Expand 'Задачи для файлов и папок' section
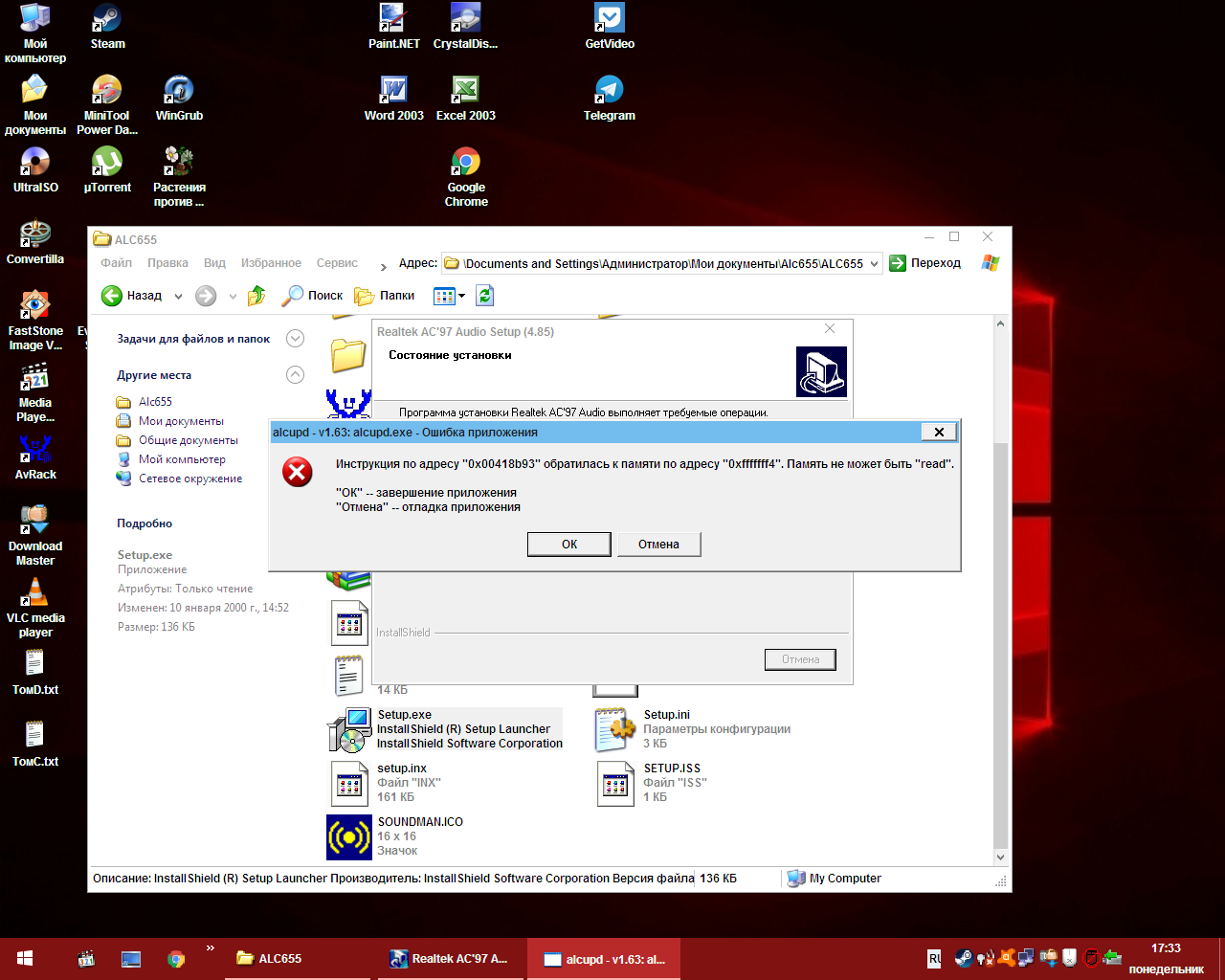Screen dimensions: 1225x980 pos(296,339)
